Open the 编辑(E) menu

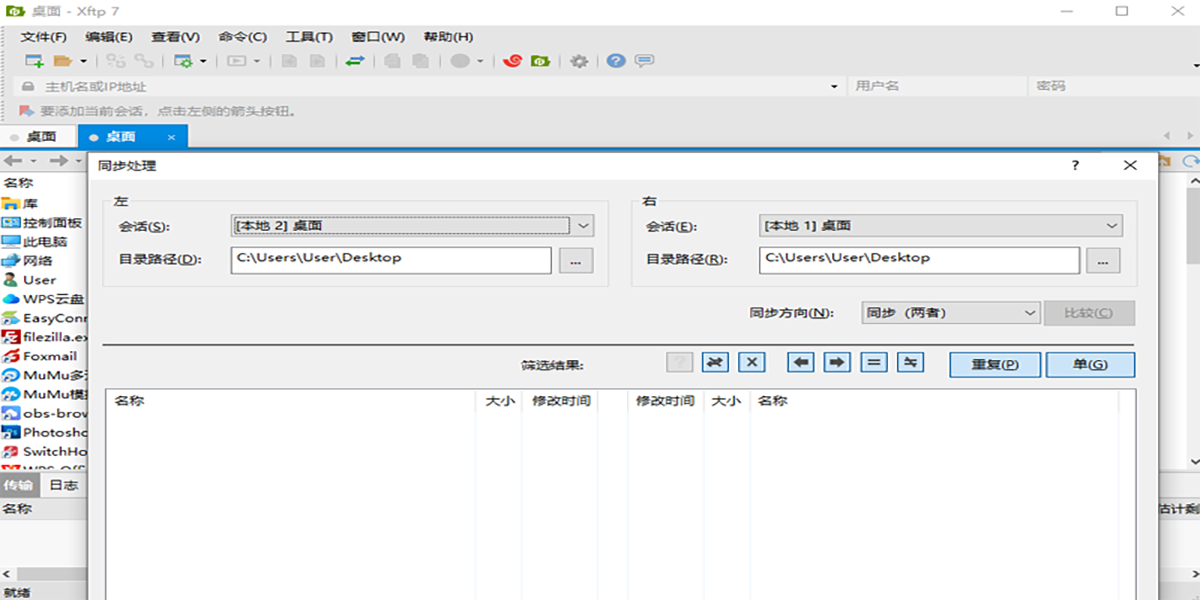click(x=109, y=37)
